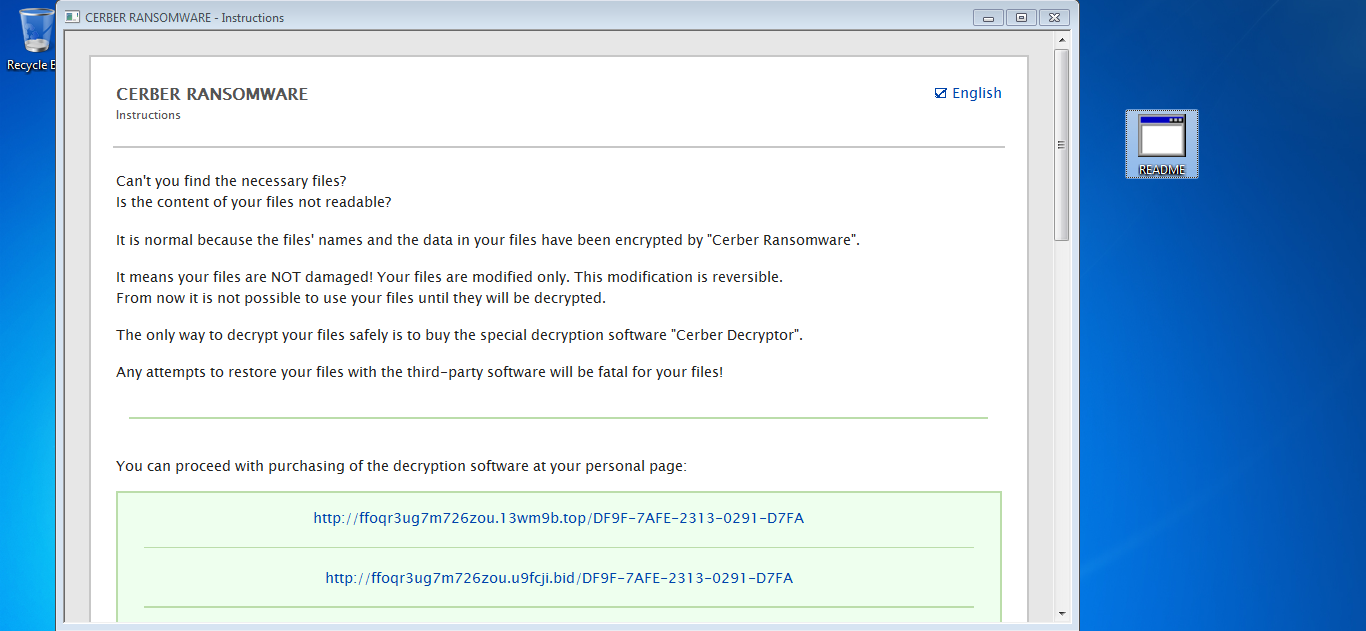The image size is (1366, 631).
Task: Click the window icon in the title bar
Action: [72, 17]
